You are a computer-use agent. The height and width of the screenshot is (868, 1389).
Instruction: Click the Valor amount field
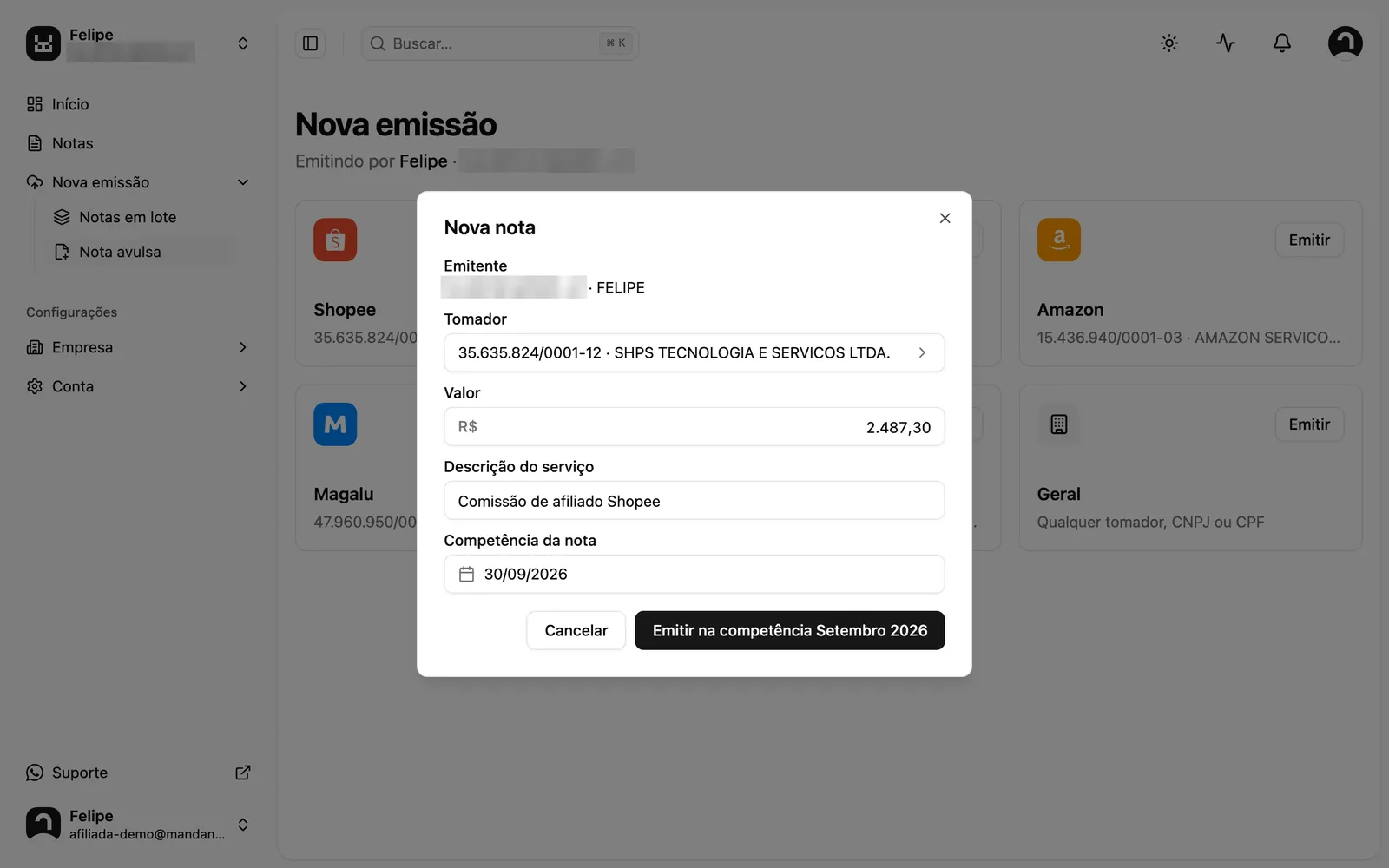694,427
